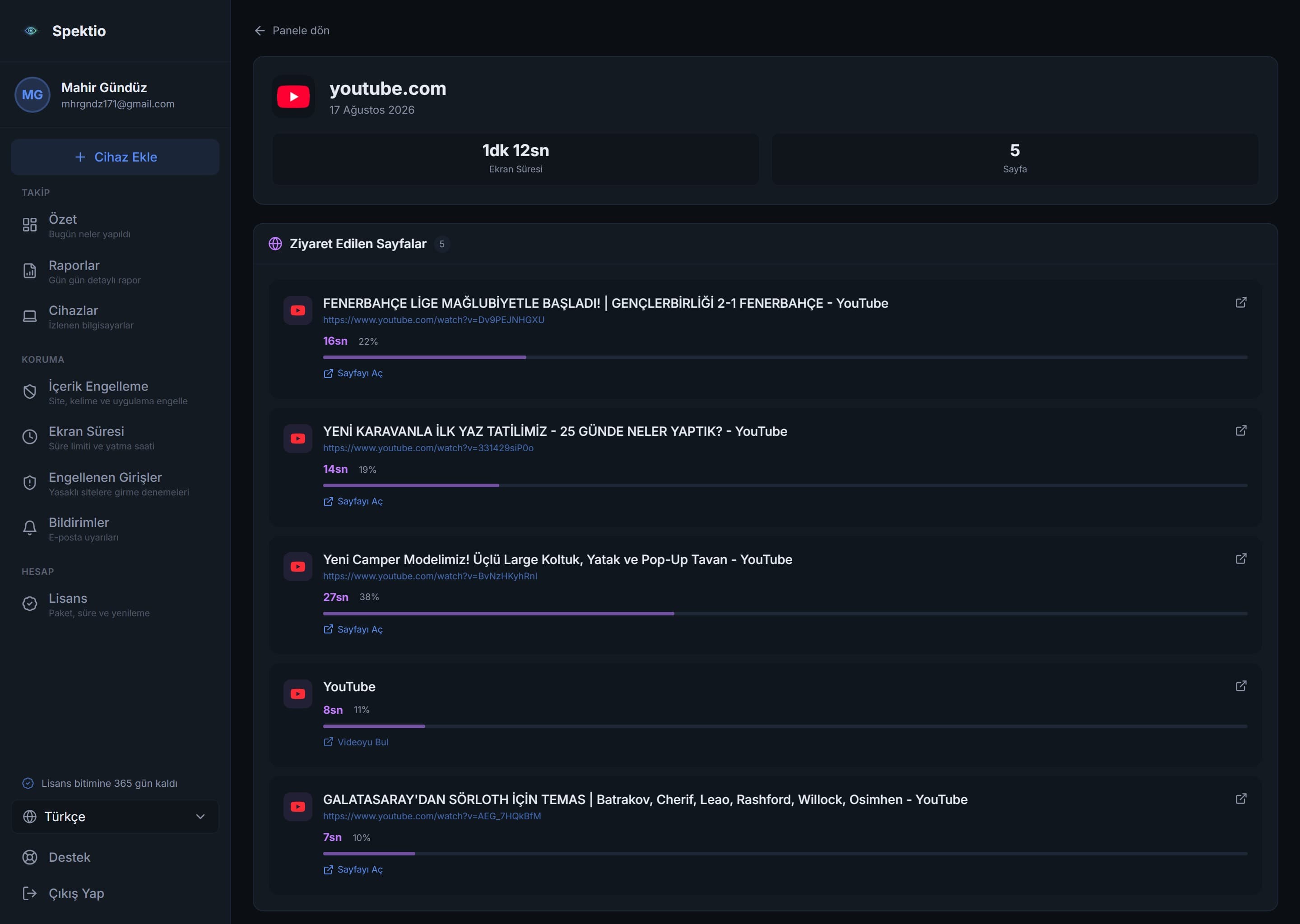Open the Raporlar menu item
The width and height of the screenshot is (1300, 924).
(x=115, y=272)
